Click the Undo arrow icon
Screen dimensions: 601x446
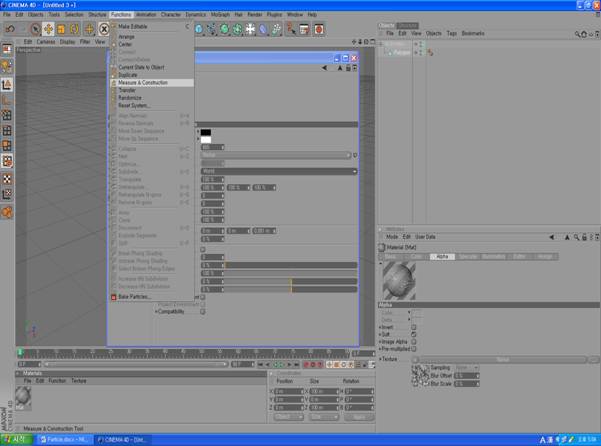click(9, 29)
